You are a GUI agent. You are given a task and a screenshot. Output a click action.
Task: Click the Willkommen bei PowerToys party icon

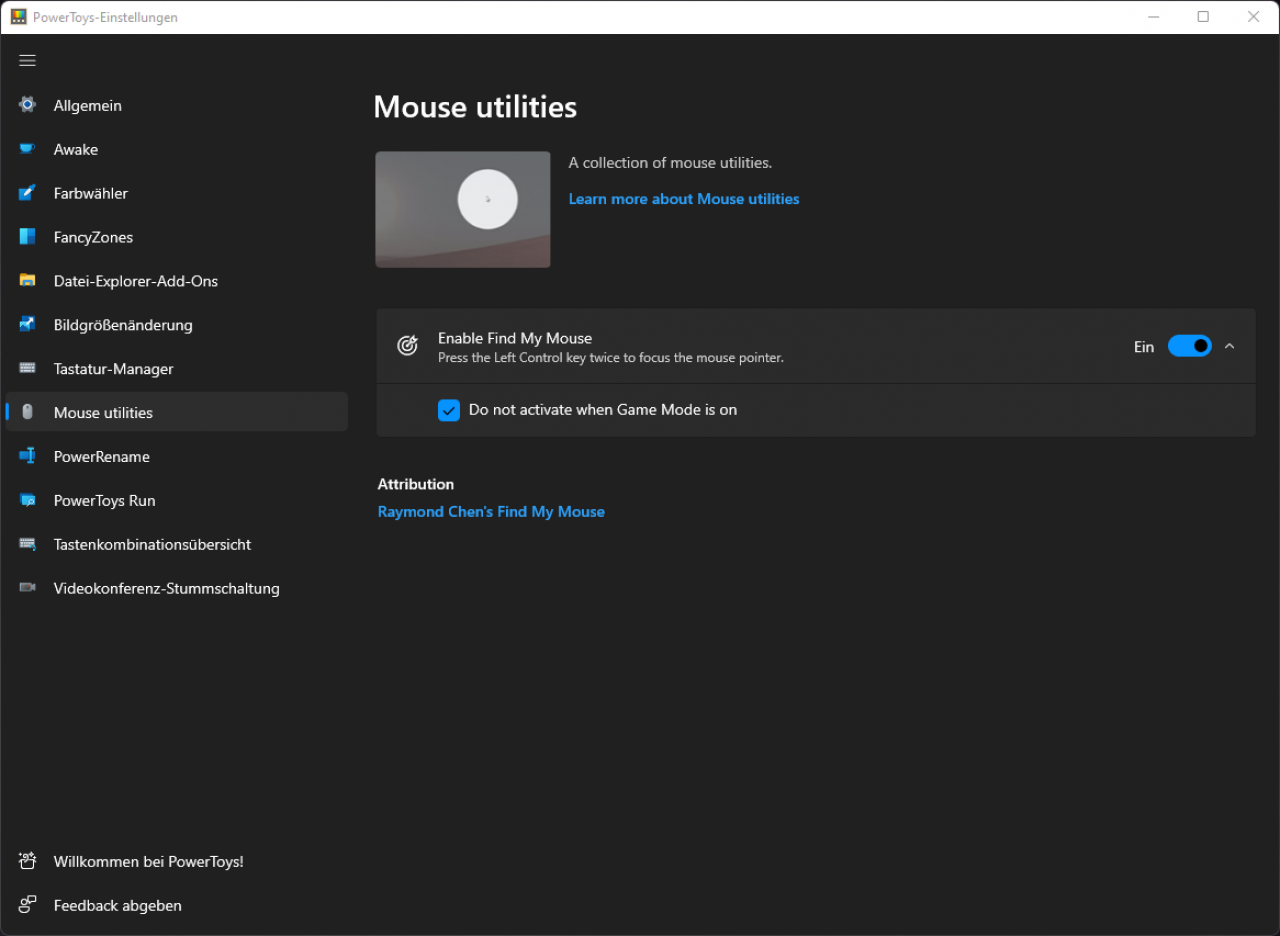pyautogui.click(x=27, y=861)
